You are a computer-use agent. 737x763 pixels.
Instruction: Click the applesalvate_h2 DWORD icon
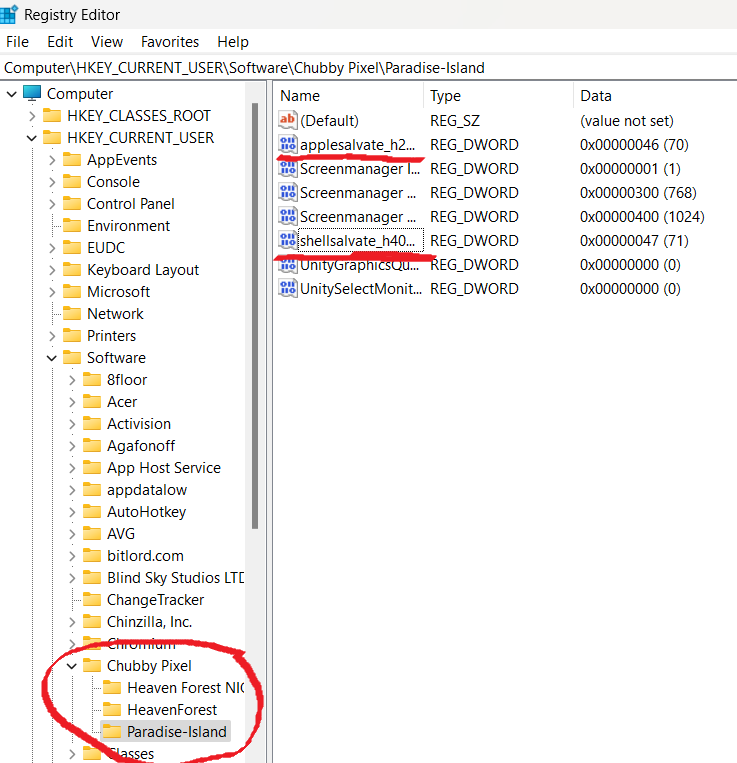tap(288, 144)
